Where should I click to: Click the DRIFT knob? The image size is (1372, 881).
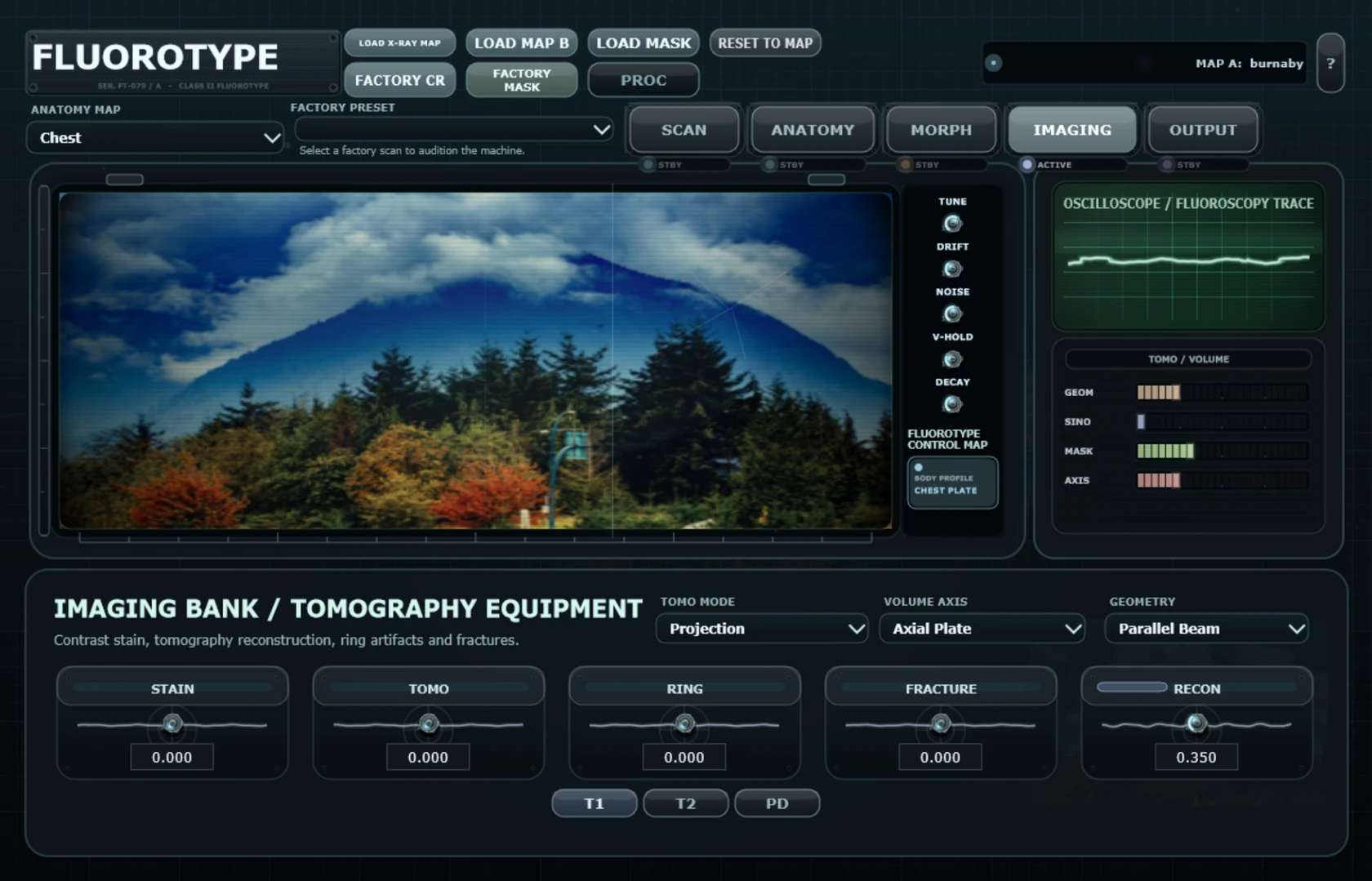tap(952, 269)
